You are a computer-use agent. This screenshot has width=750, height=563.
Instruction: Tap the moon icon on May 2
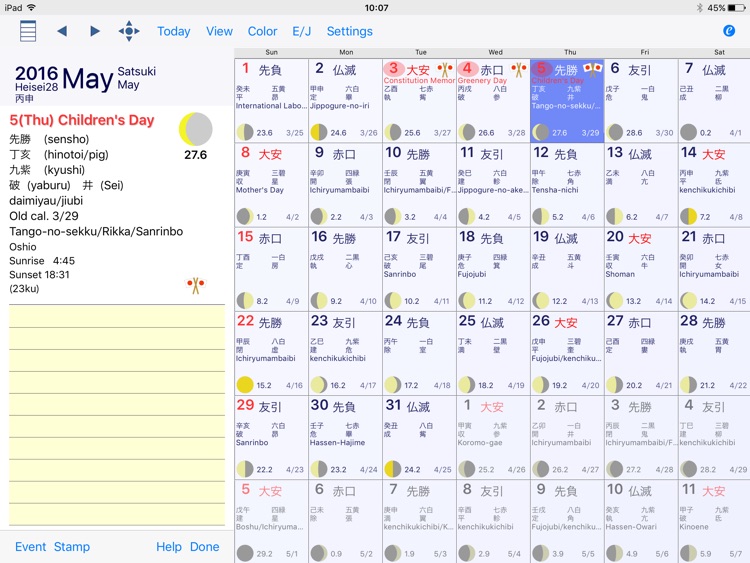pos(319,132)
